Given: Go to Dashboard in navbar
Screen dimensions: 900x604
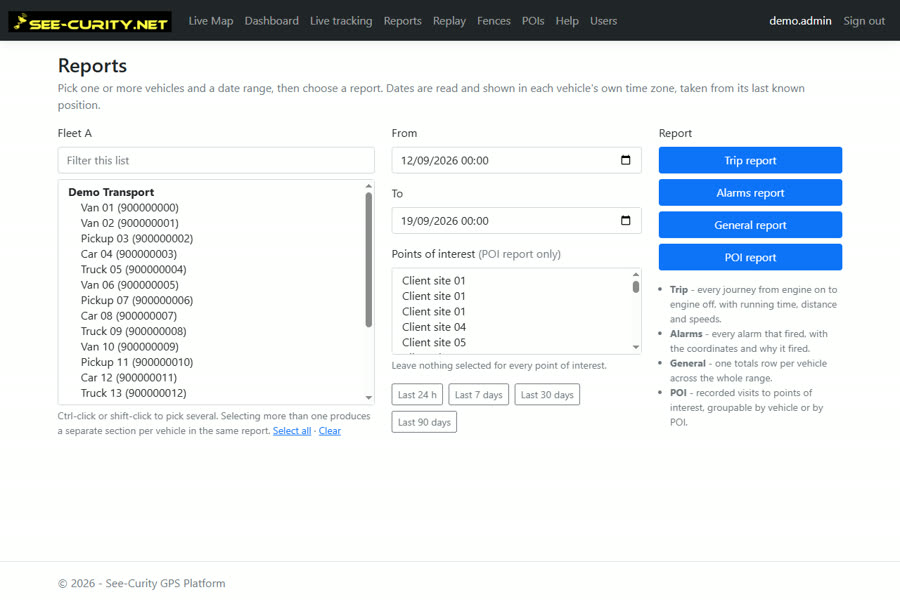Looking at the screenshot, I should point(271,21).
